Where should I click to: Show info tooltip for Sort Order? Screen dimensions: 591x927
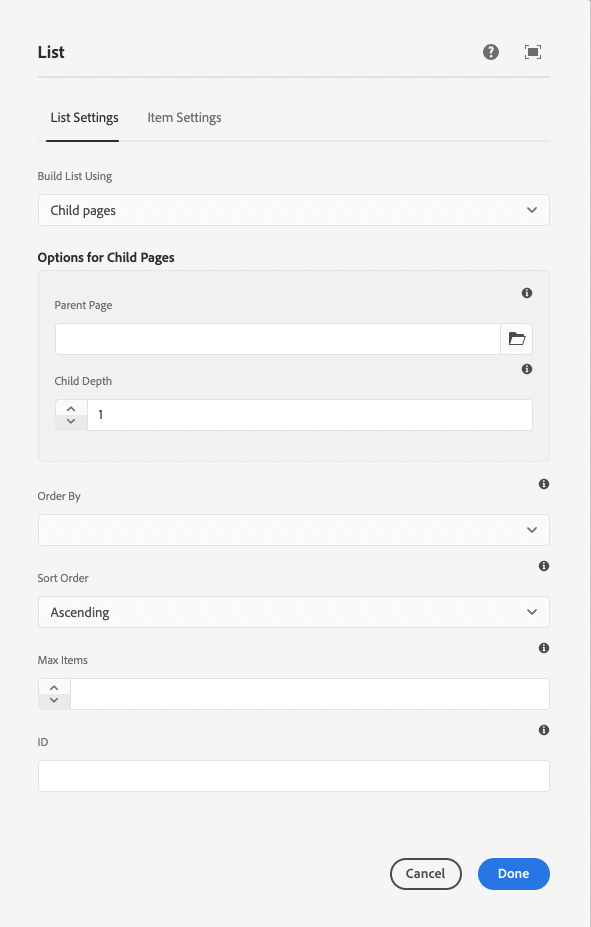[544, 566]
